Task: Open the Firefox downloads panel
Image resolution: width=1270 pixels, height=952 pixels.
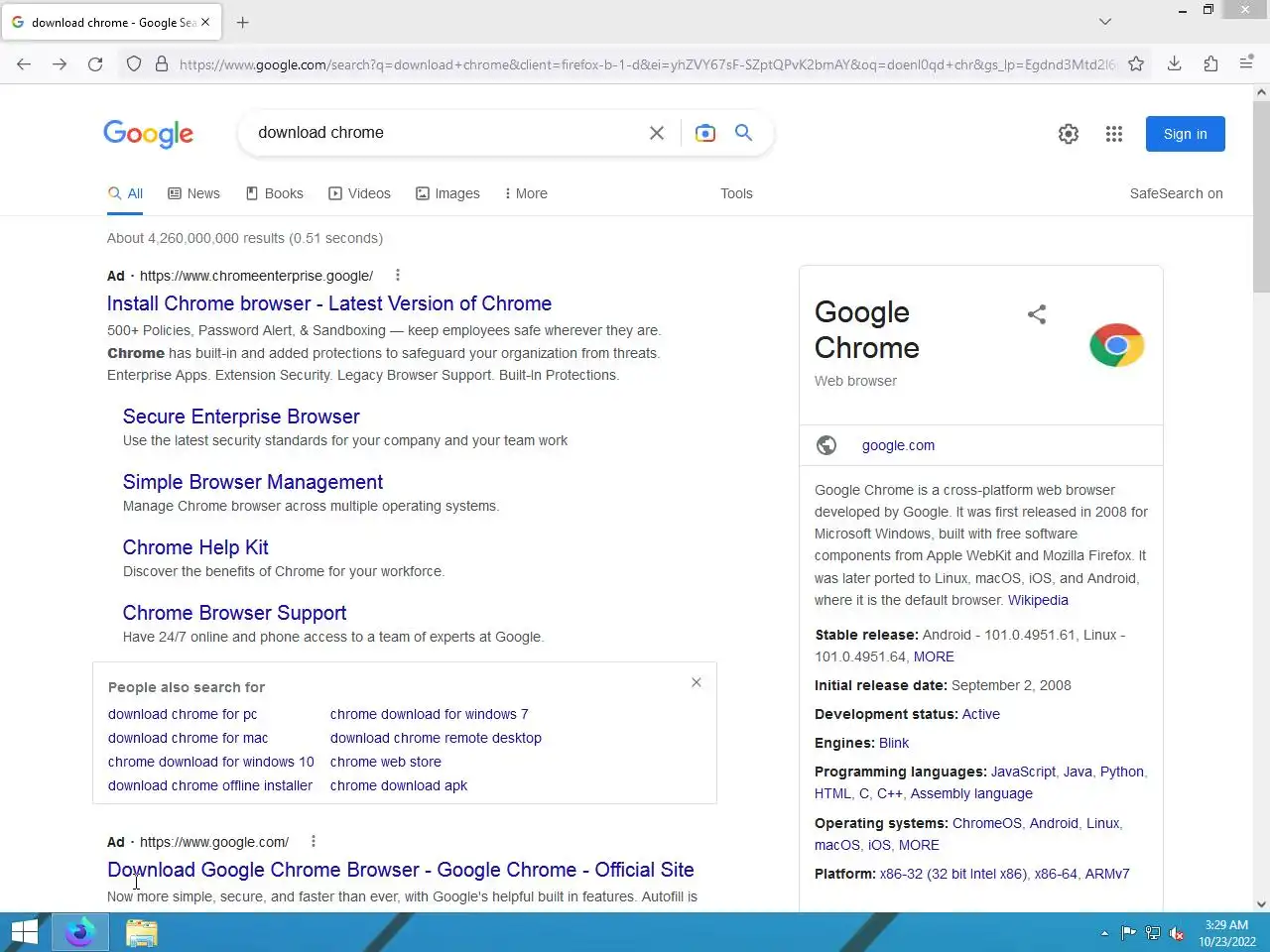Action: click(1174, 63)
